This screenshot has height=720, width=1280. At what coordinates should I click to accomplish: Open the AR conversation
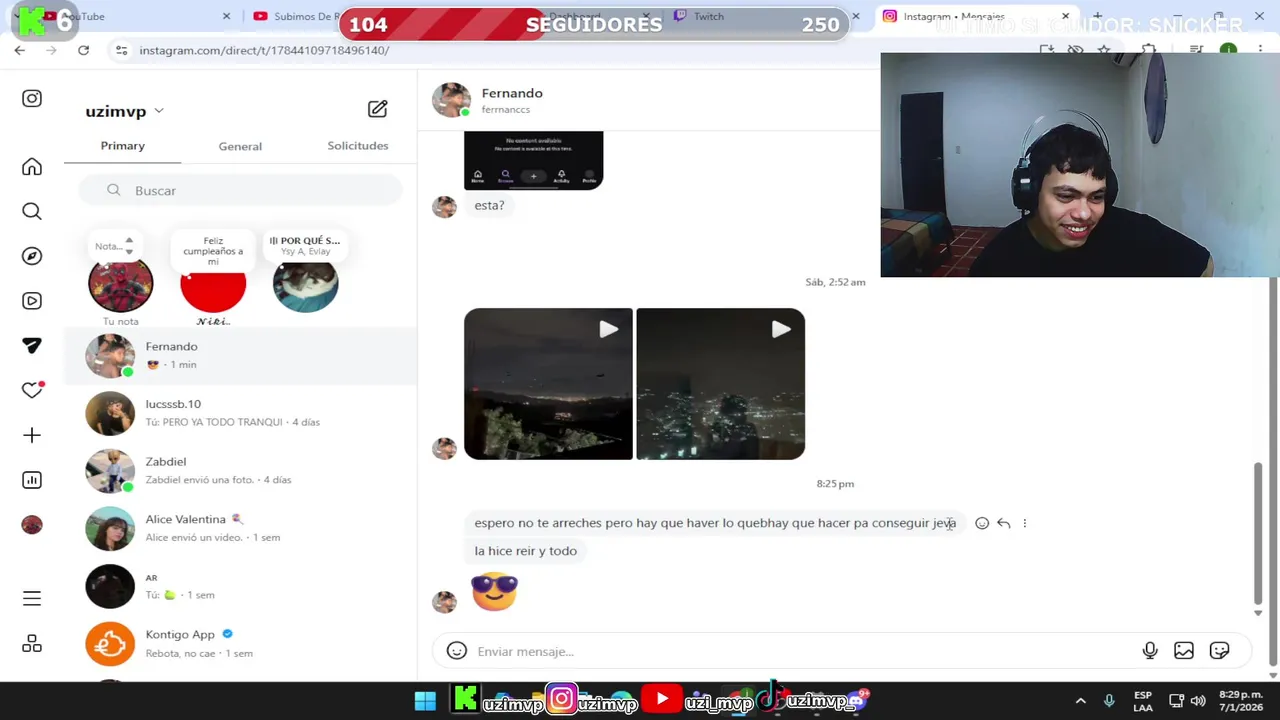coord(240,586)
